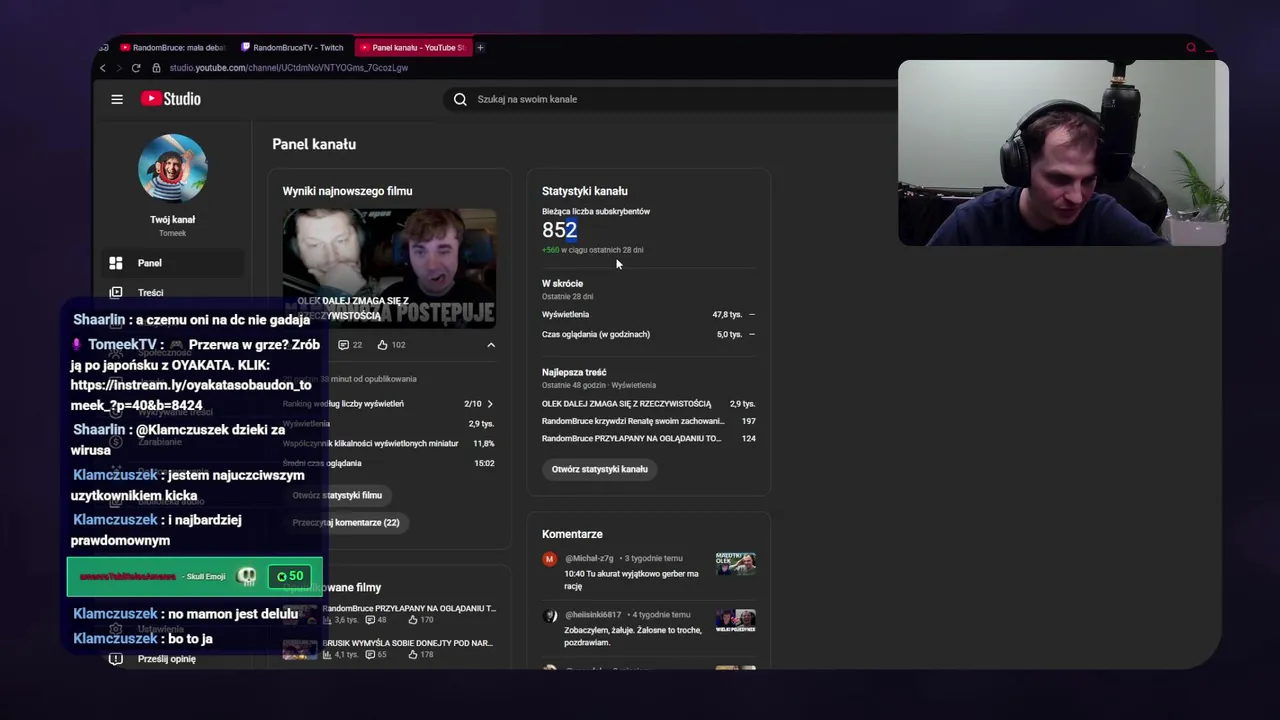Click the 'Komentarze' card heading
This screenshot has height=720, width=1280.
tap(572, 534)
